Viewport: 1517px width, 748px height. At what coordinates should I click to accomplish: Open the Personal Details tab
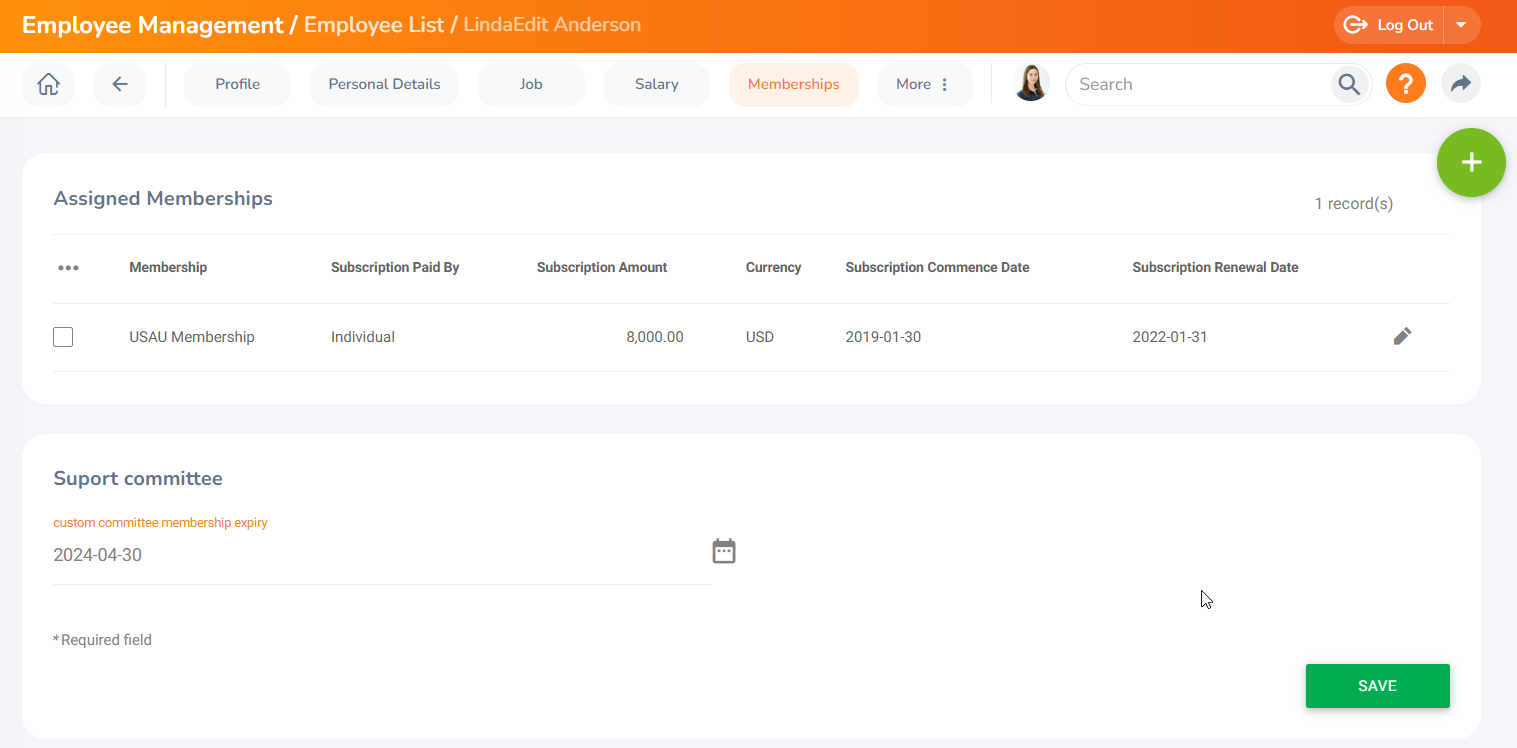[x=384, y=84]
